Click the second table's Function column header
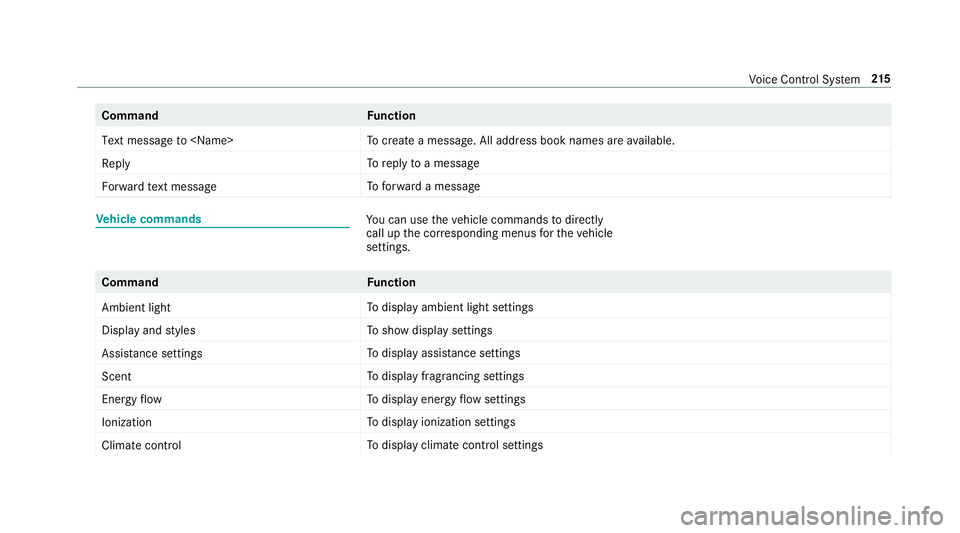The width and height of the screenshot is (960, 533). (391, 282)
